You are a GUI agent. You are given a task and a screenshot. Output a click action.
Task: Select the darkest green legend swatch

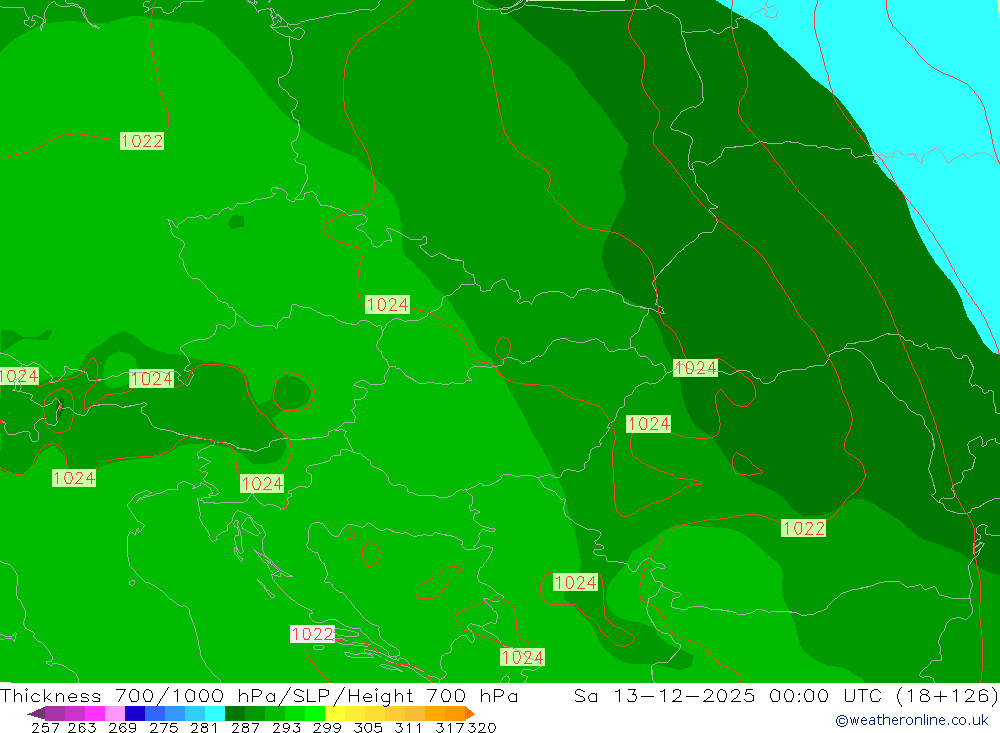click(x=235, y=713)
